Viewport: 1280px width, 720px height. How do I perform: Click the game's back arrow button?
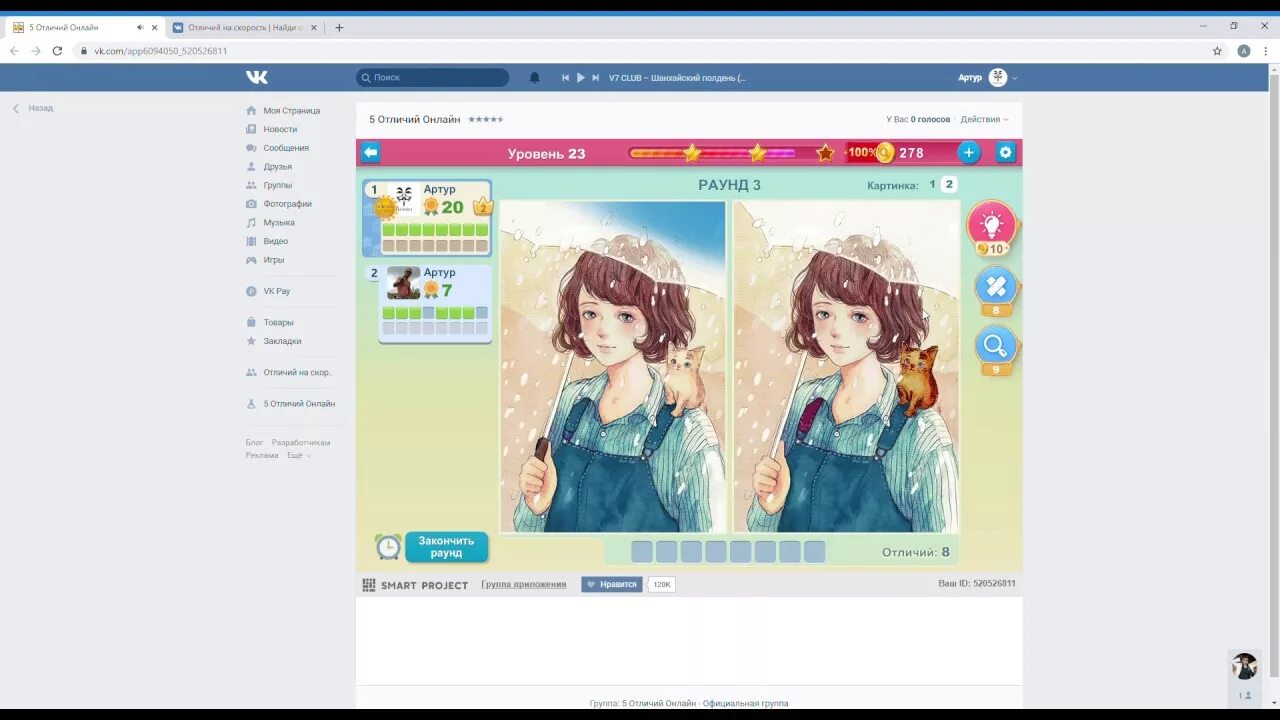click(x=371, y=152)
